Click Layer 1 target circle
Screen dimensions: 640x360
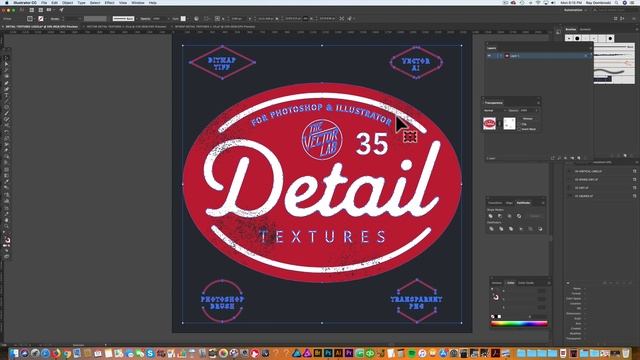pos(586,56)
